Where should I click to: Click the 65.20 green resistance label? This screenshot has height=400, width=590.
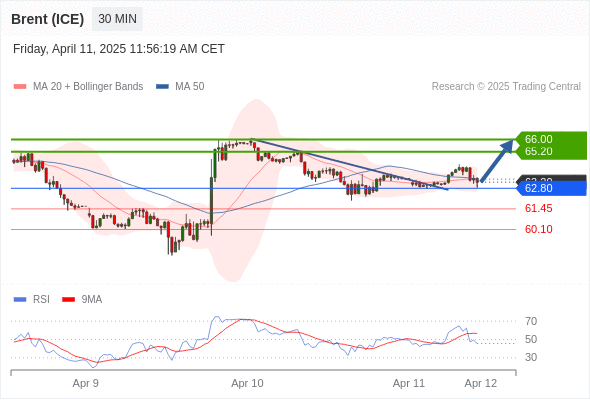(x=538, y=151)
